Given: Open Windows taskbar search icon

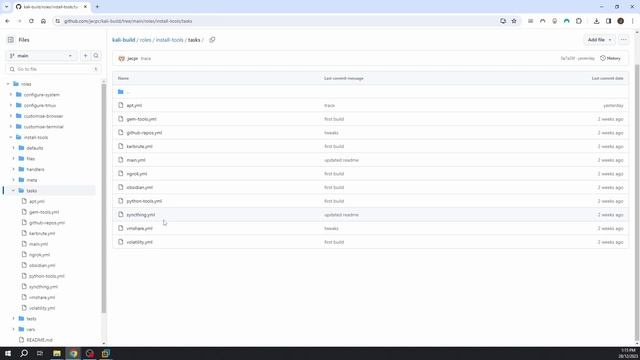Looking at the screenshot, I should (24, 353).
